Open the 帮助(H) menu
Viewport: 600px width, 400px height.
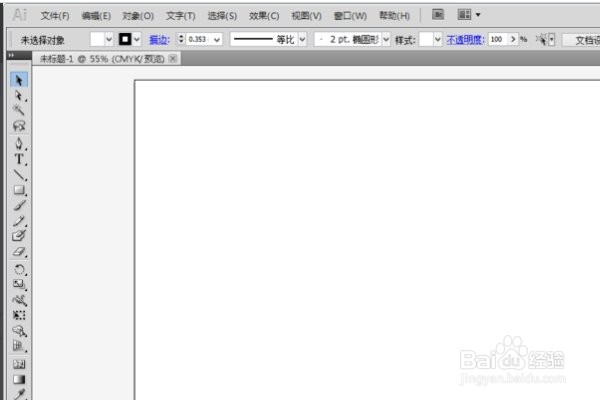click(394, 16)
